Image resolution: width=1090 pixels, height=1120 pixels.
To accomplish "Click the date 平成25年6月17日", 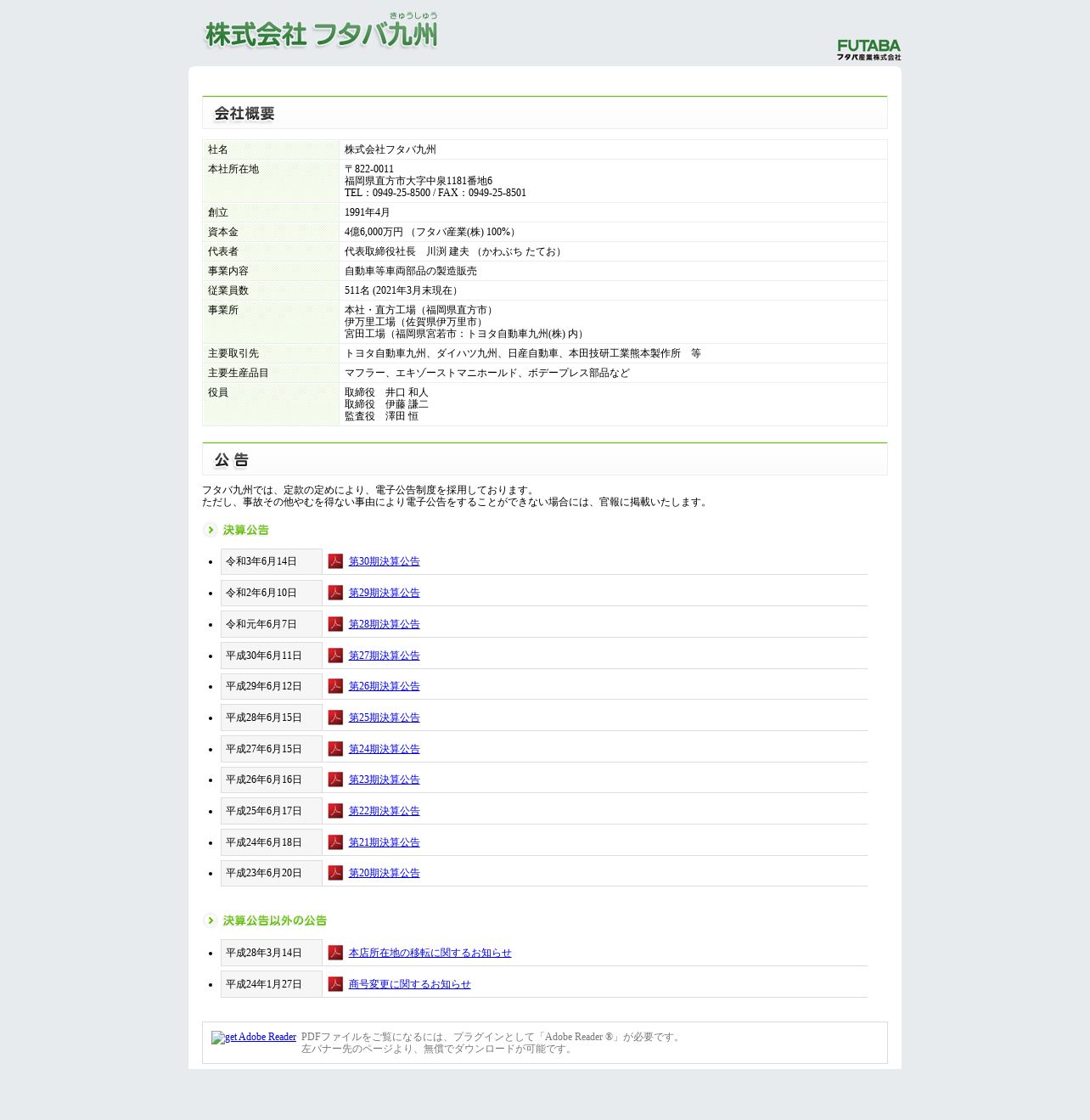I will coord(264,811).
